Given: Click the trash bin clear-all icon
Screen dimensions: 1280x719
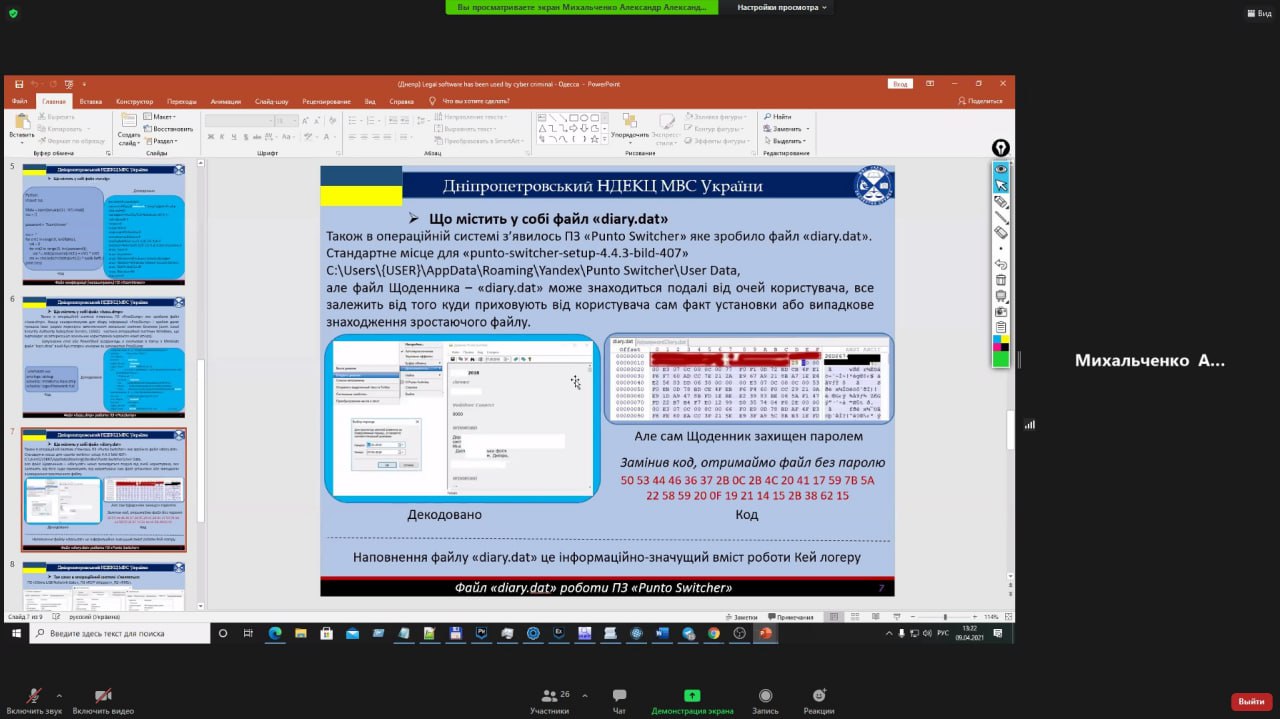Looking at the screenshot, I should point(1000,280).
